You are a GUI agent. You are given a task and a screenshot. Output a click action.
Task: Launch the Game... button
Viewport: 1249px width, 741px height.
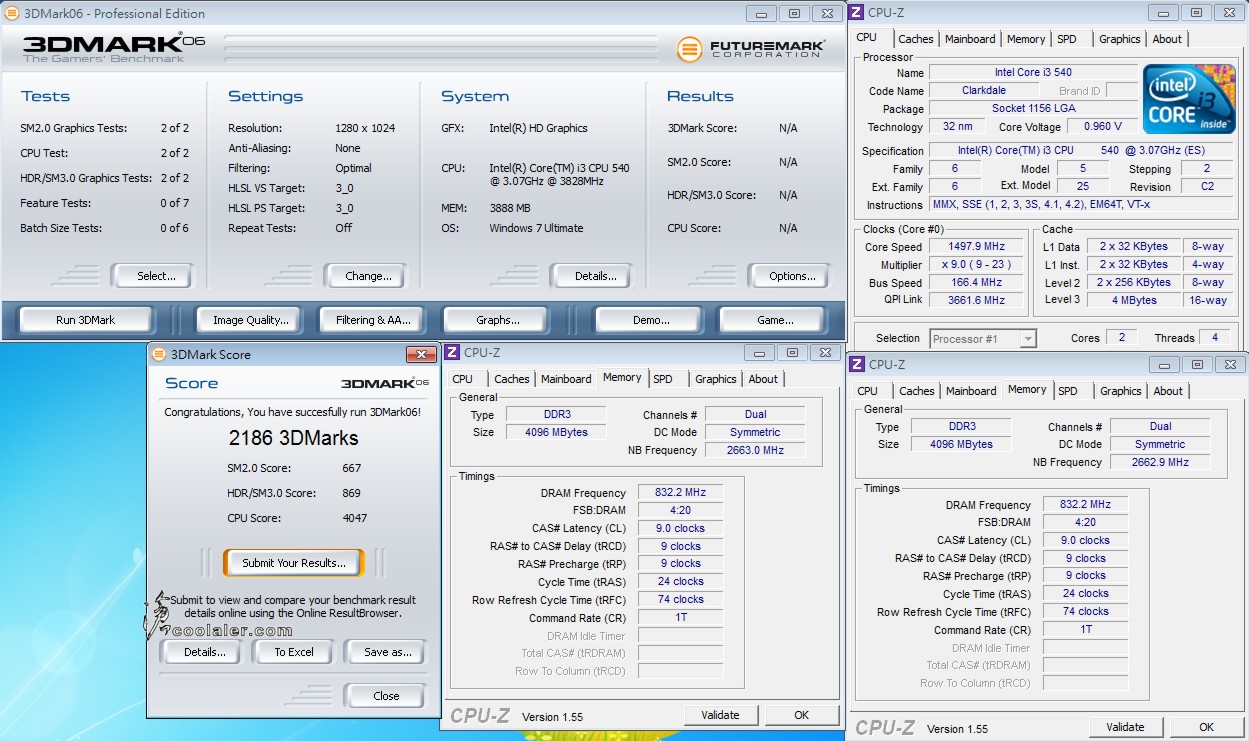point(775,320)
